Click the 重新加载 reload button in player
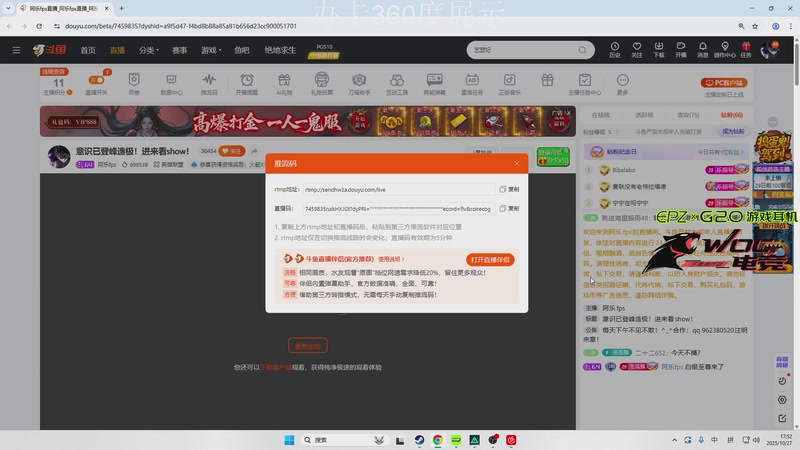 coord(308,346)
